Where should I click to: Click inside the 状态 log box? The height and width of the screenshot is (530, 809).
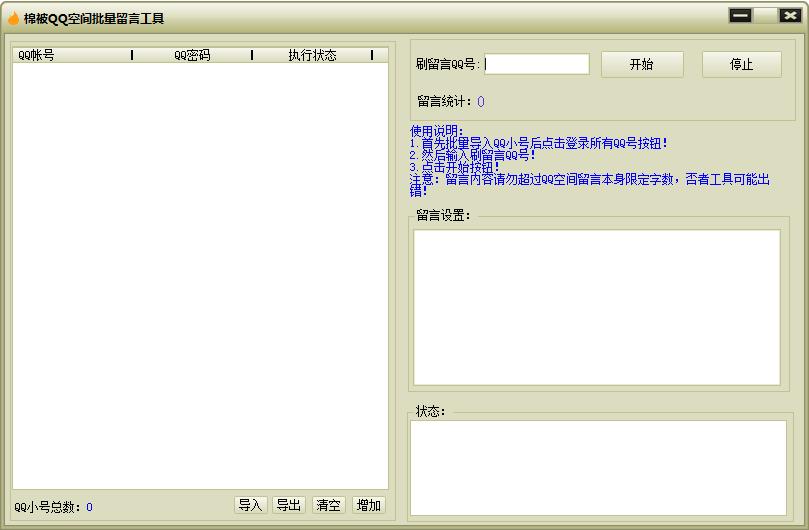click(598, 467)
